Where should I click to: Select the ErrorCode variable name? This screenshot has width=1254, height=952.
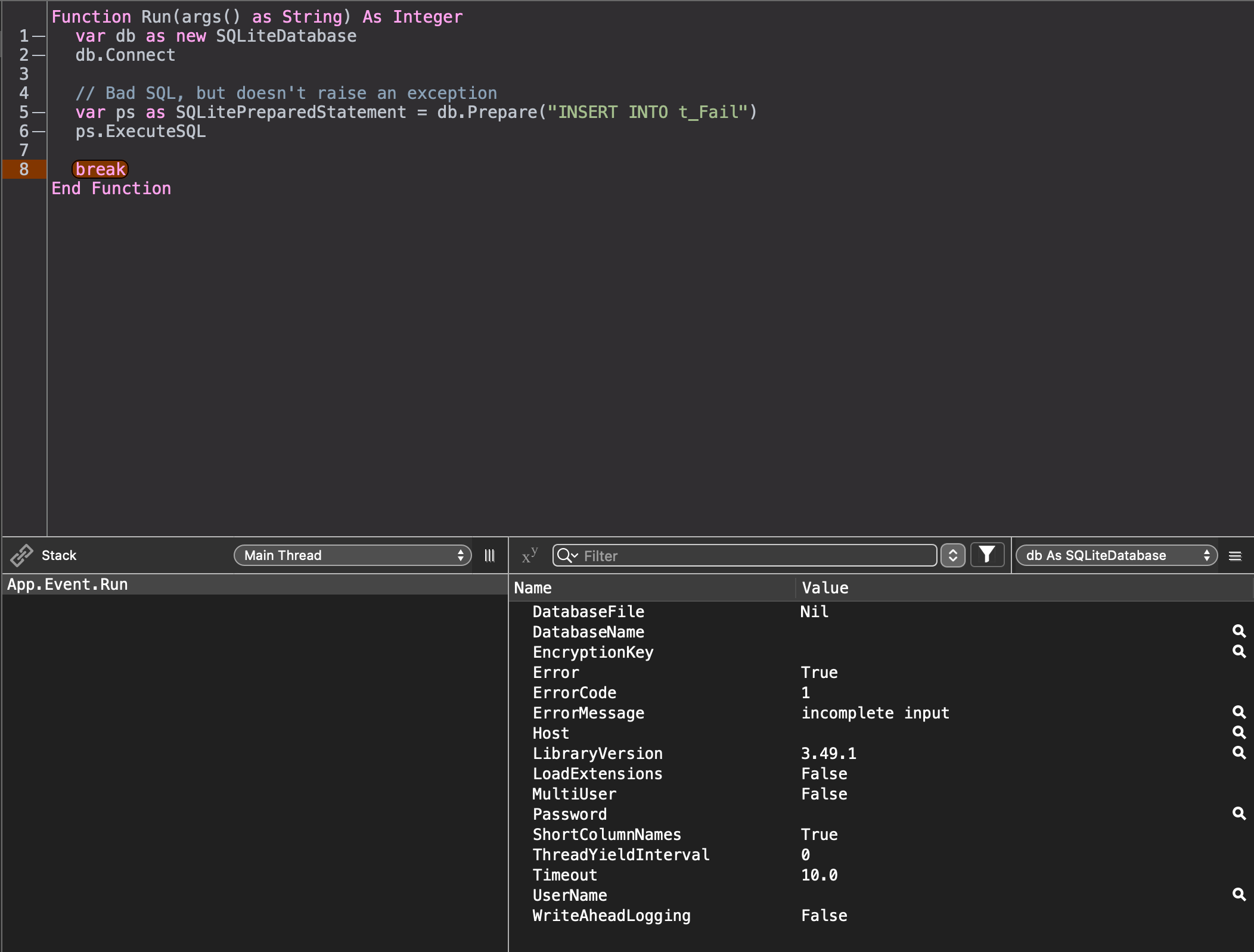tap(575, 693)
